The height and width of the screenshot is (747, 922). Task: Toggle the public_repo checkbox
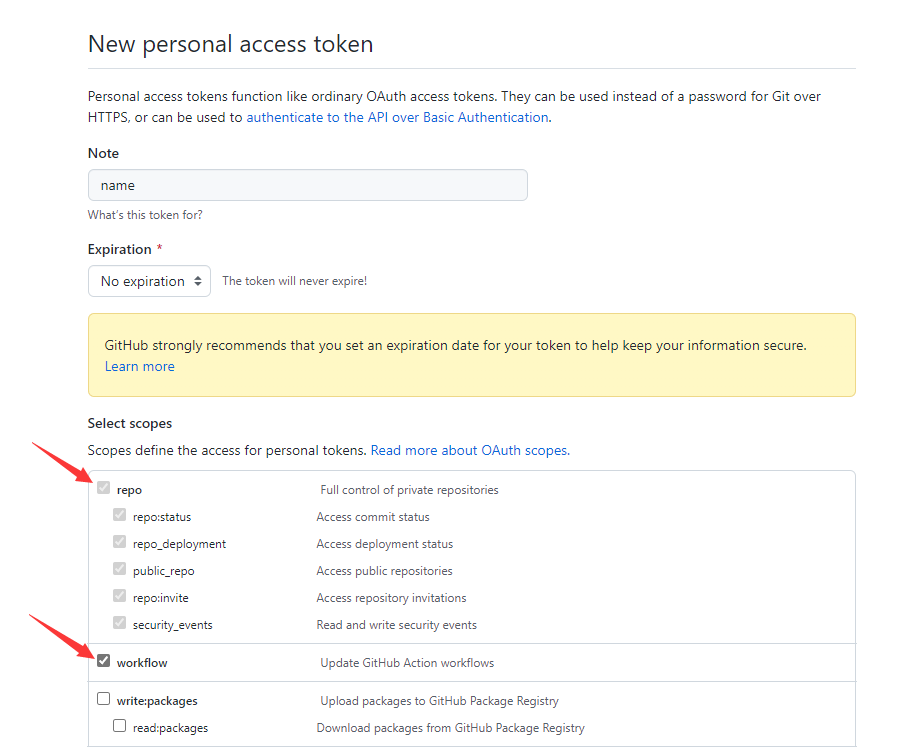point(120,570)
